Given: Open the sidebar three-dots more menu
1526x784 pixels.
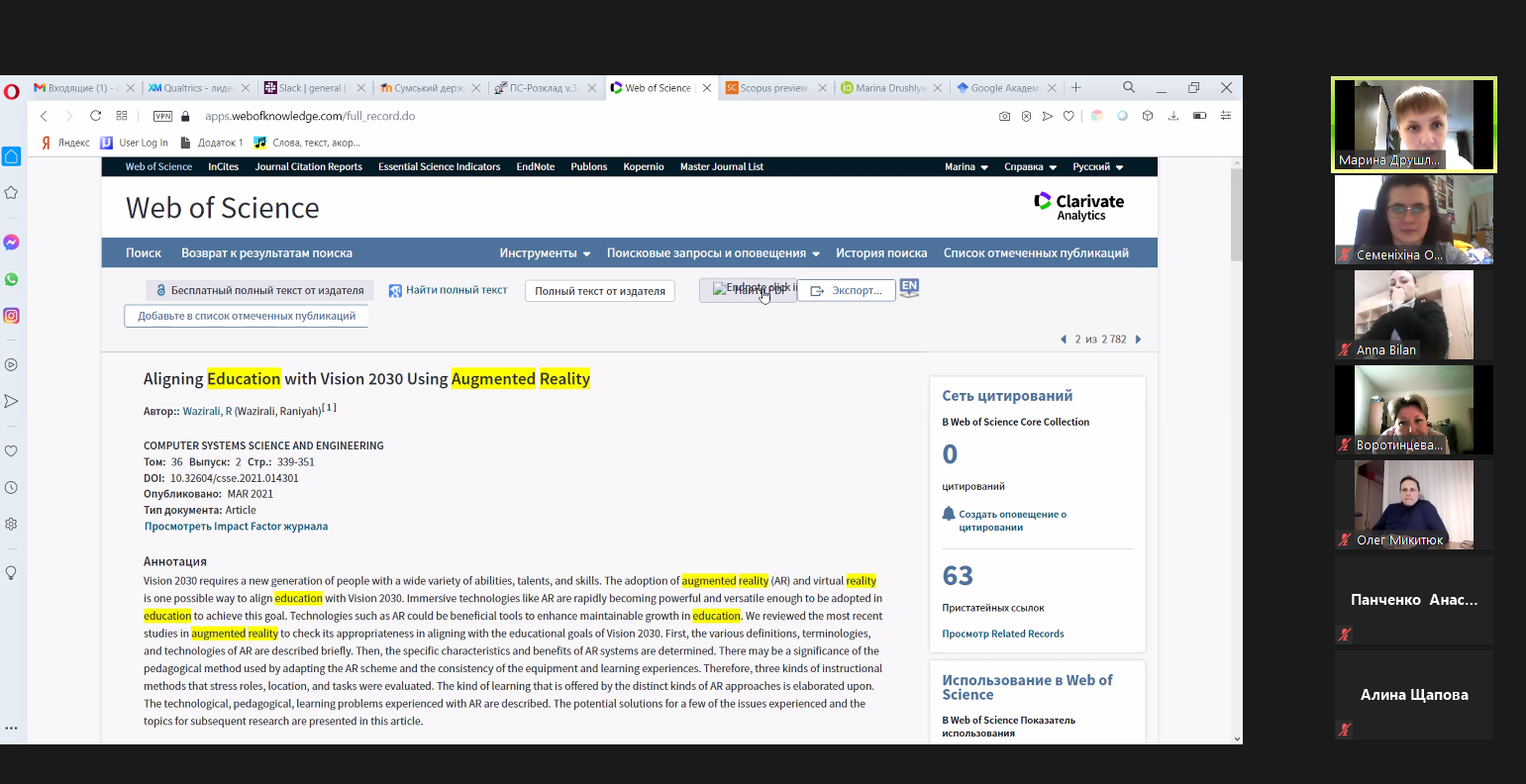Looking at the screenshot, I should (x=11, y=729).
